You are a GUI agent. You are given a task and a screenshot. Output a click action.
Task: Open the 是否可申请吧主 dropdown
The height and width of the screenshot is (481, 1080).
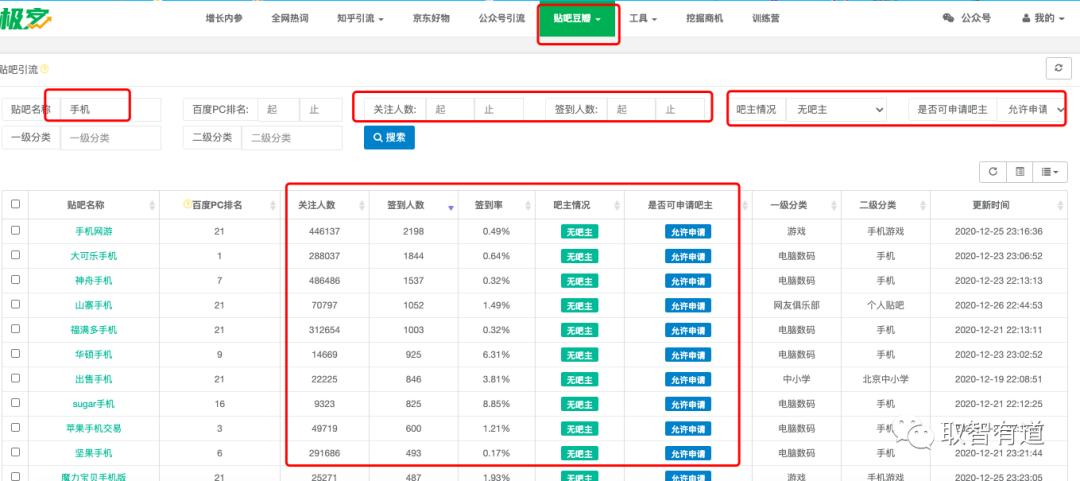point(1032,110)
